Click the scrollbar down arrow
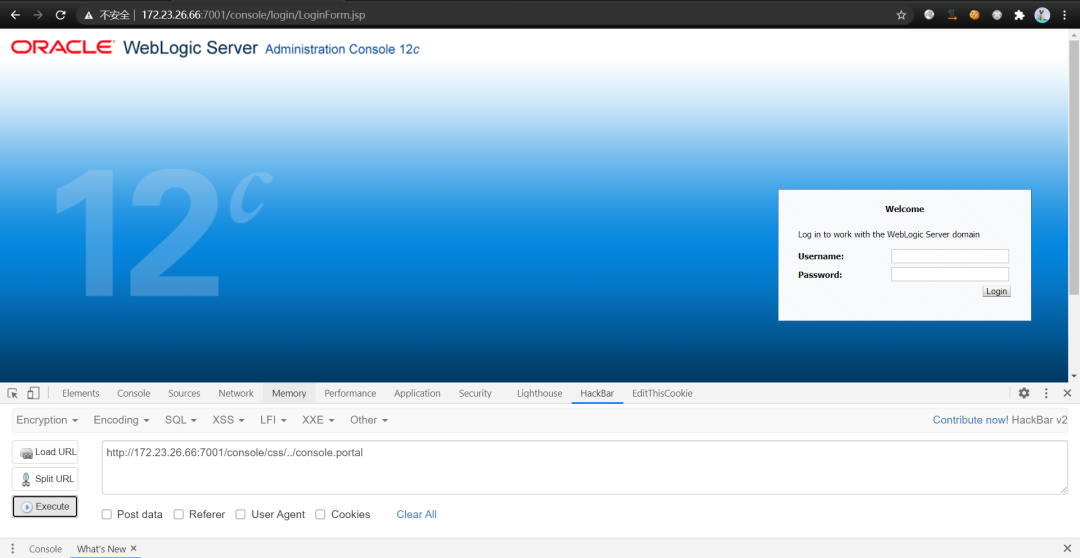 pos(1074,376)
